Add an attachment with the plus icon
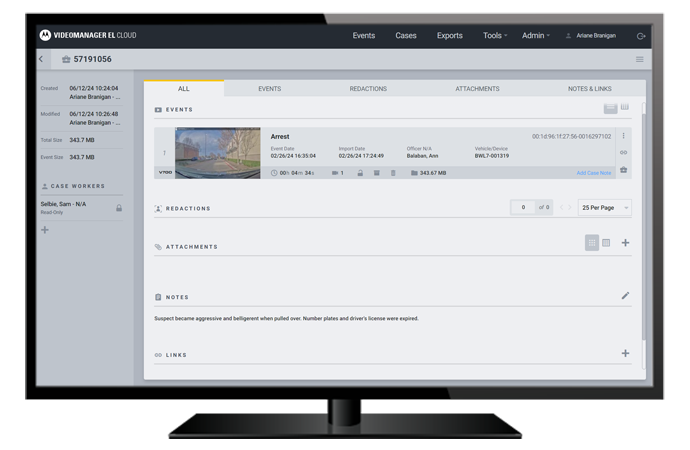 click(x=625, y=243)
